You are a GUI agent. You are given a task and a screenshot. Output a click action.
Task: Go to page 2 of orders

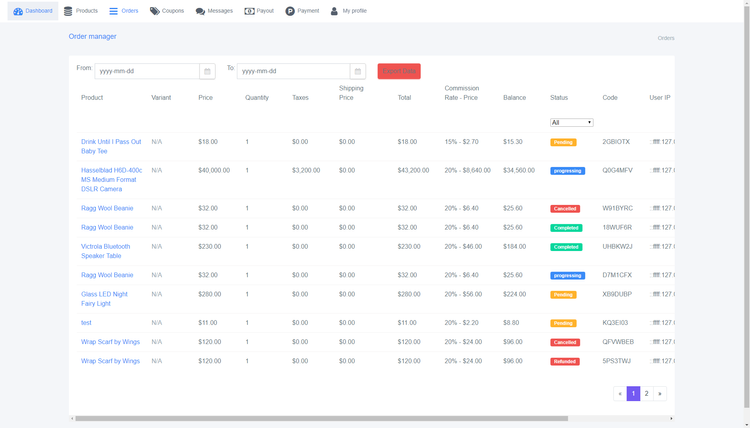(x=646, y=394)
